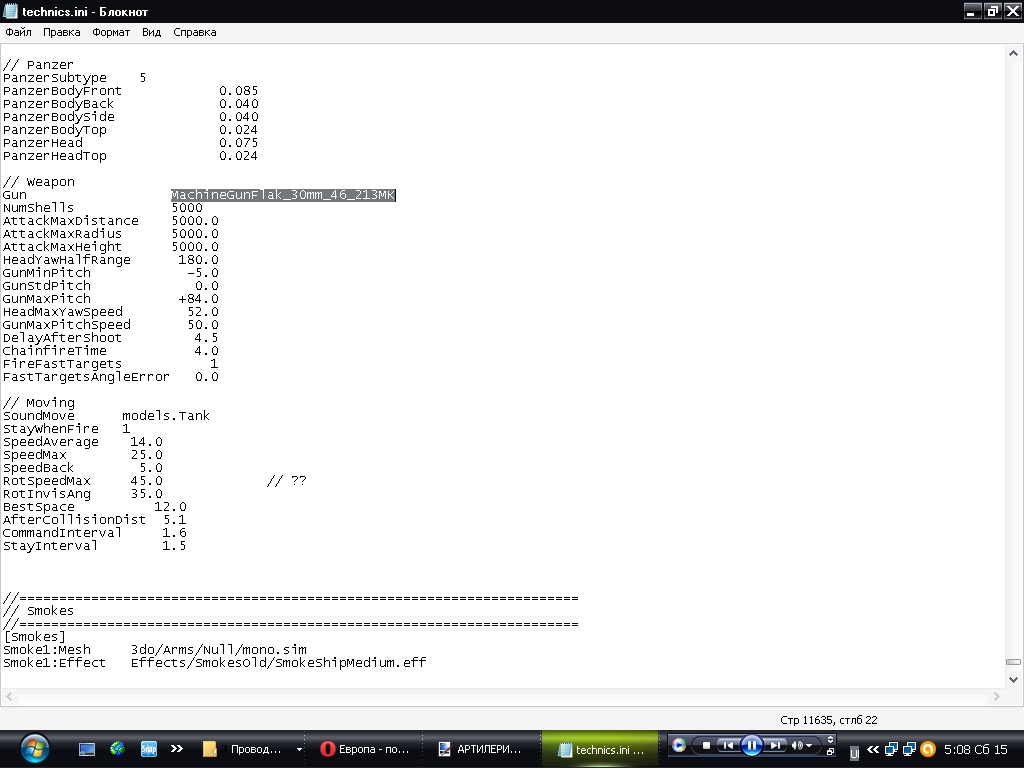Pause playback in media player toolbar
1024x768 pixels.
pos(752,745)
